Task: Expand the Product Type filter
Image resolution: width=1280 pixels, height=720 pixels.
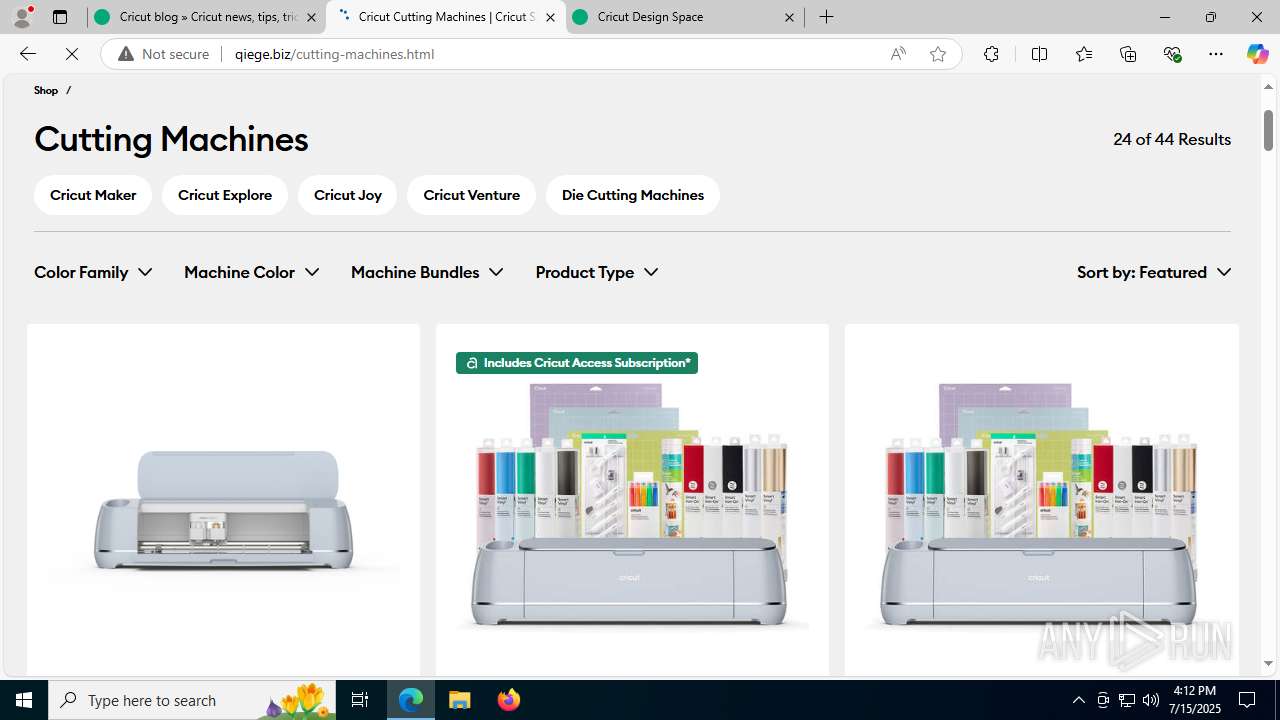Action: tap(596, 272)
